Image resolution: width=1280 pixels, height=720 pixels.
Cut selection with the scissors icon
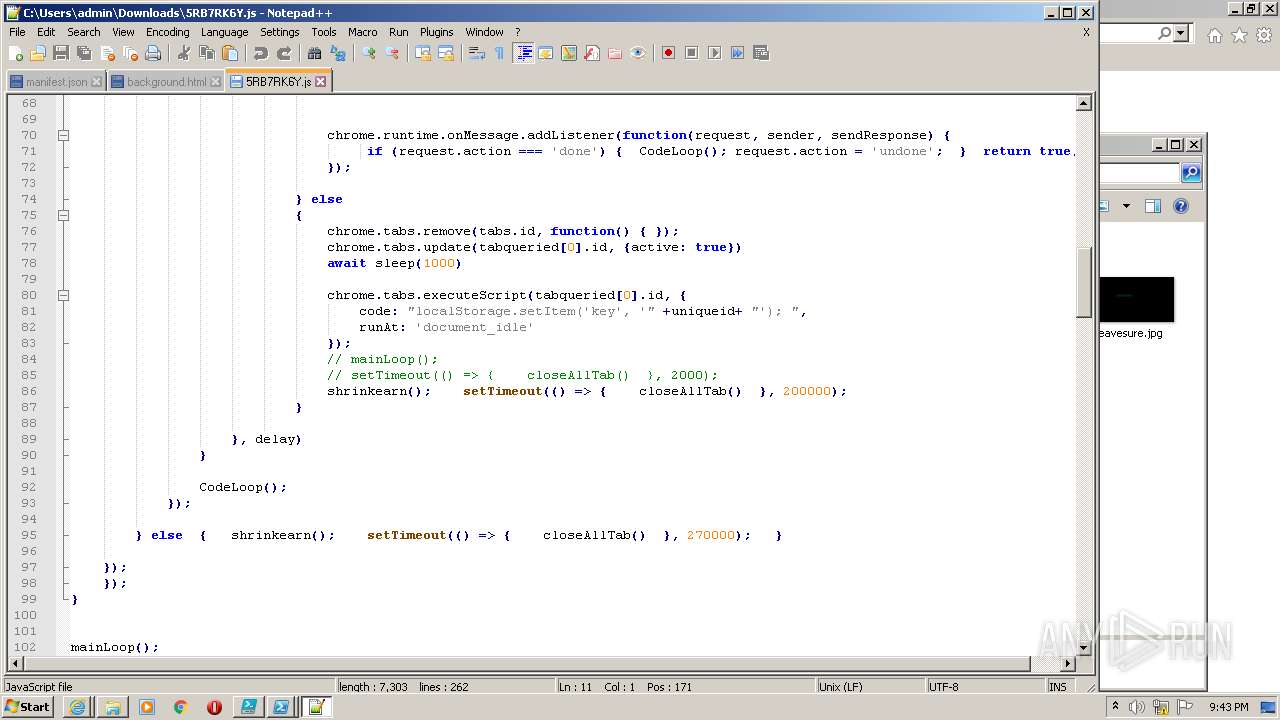tap(184, 53)
